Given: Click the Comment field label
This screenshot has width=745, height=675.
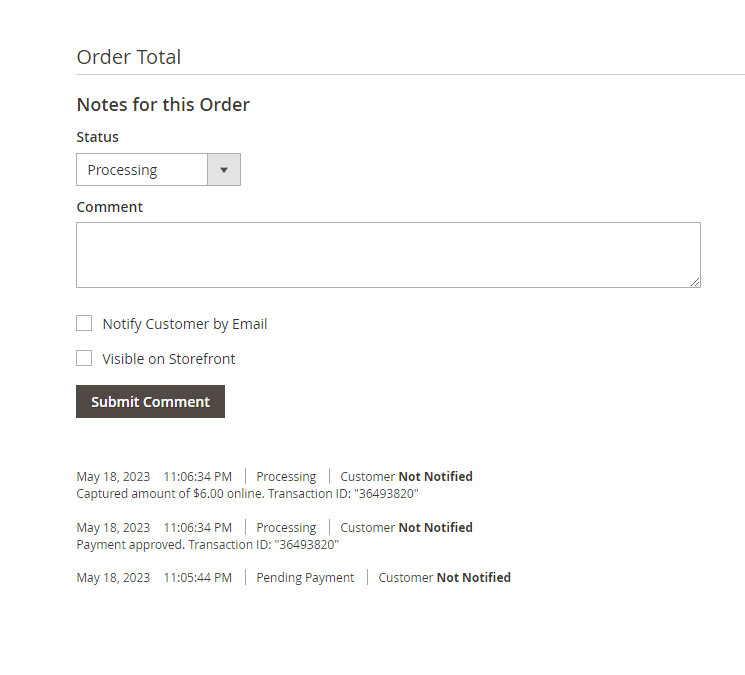Looking at the screenshot, I should (x=110, y=207).
